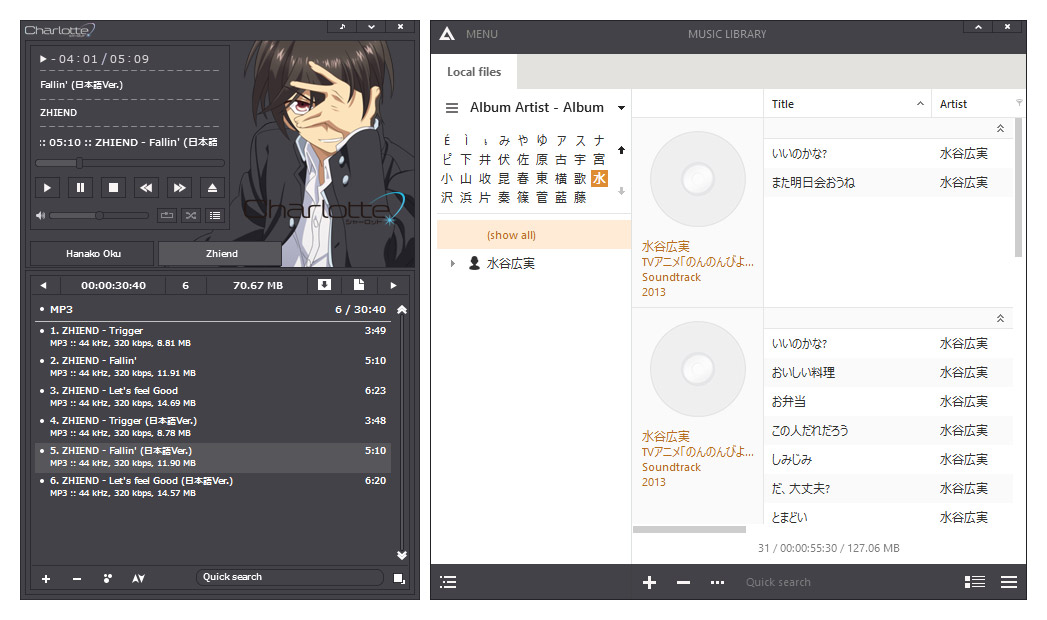Viewport: 1047px width, 620px height.
Task: Select the (show all) entry
Action: [x=534, y=235]
